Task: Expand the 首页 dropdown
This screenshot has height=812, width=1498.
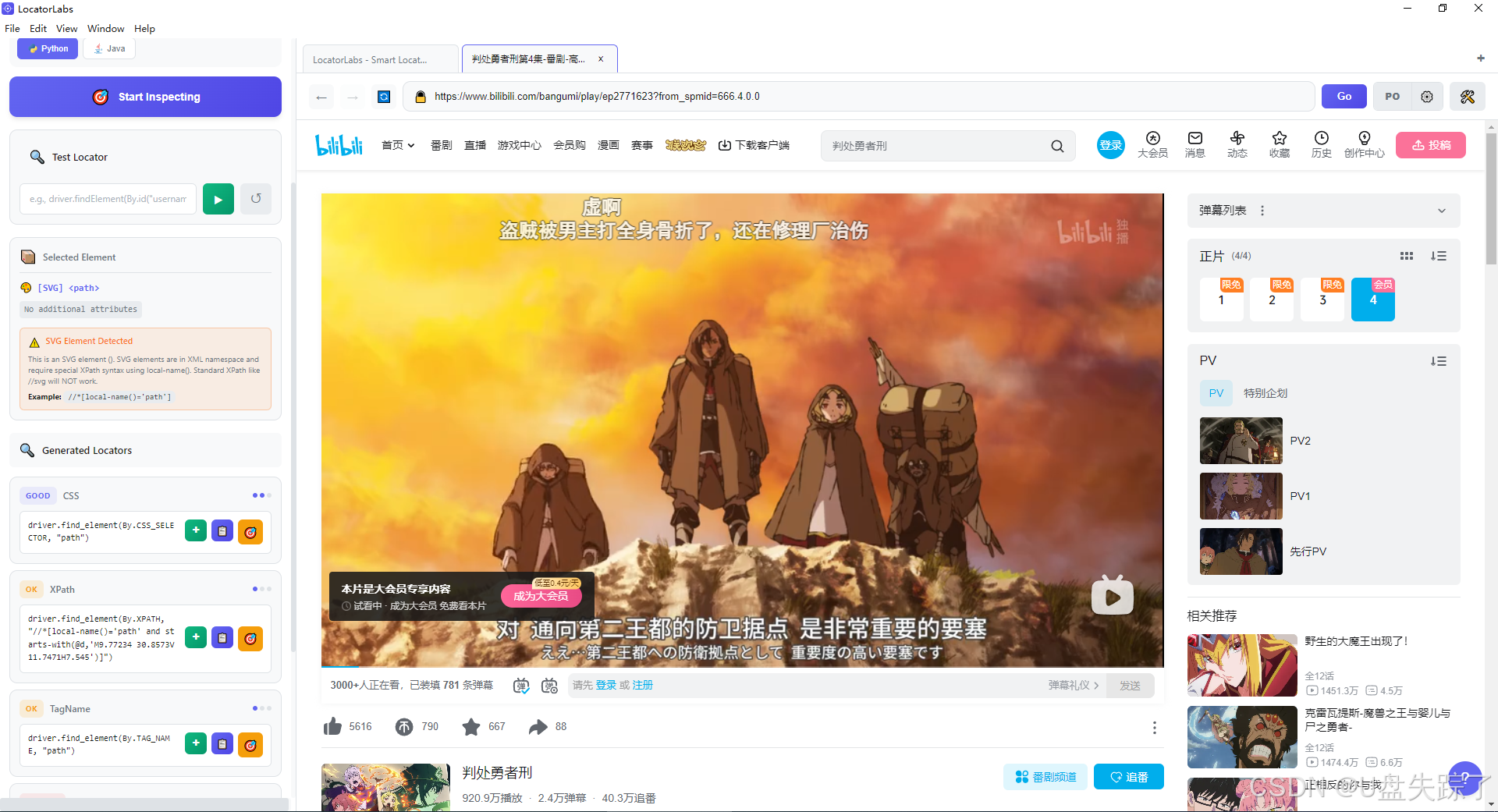Action: [398, 145]
